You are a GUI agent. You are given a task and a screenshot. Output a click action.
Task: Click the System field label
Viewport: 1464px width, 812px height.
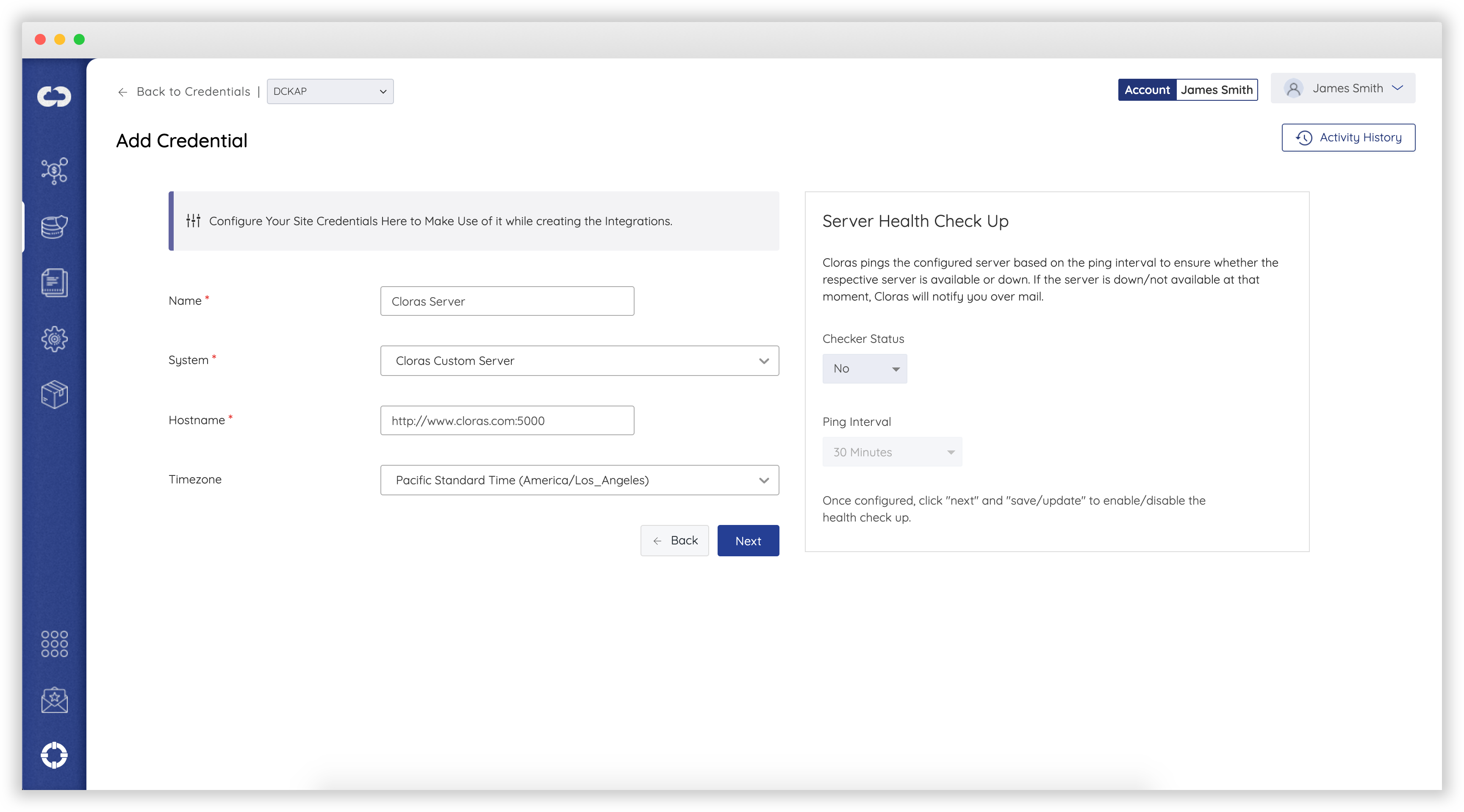[188, 360]
